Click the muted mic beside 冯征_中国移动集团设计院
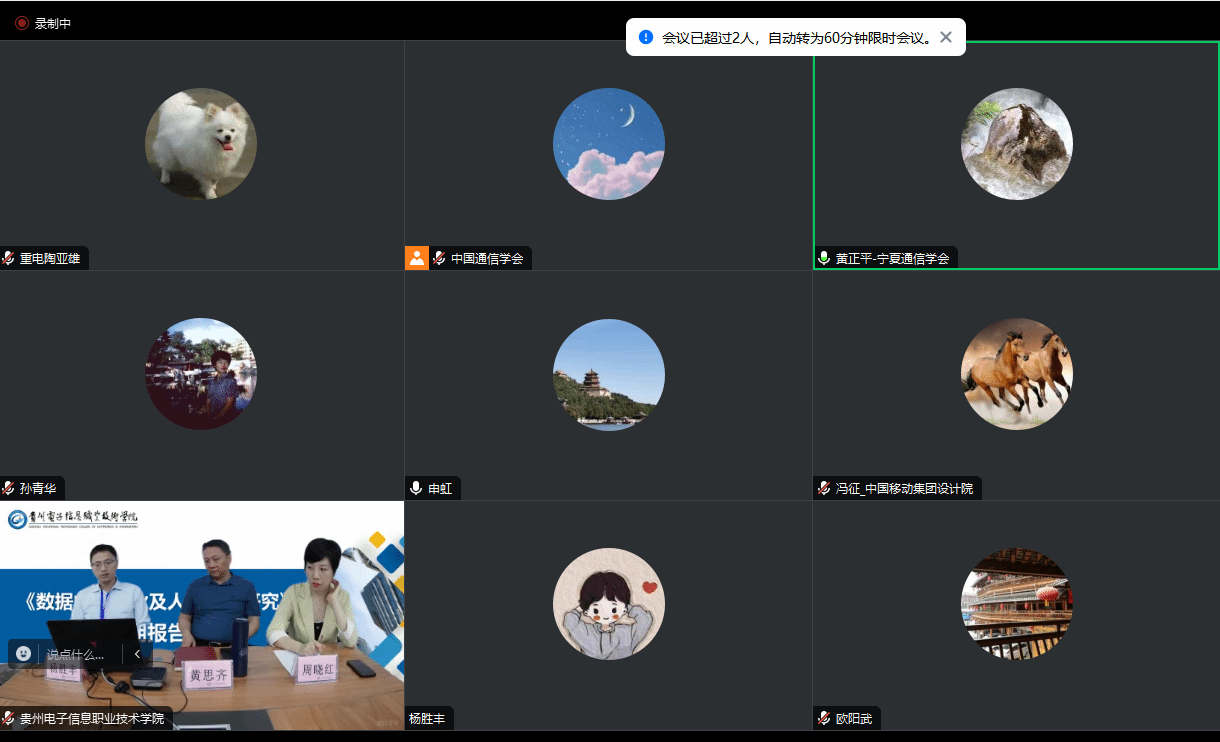This screenshot has height=742, width=1220. point(824,488)
